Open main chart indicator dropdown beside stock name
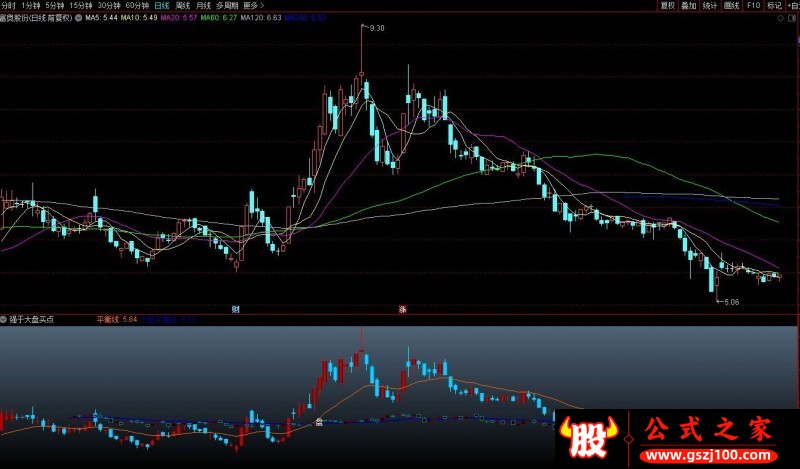Screen dimensions: 800x469 click(79, 18)
